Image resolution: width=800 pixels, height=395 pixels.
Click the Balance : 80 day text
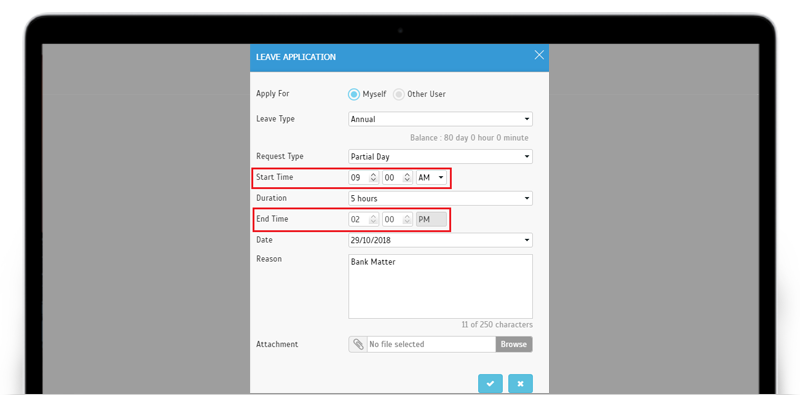[469, 138]
